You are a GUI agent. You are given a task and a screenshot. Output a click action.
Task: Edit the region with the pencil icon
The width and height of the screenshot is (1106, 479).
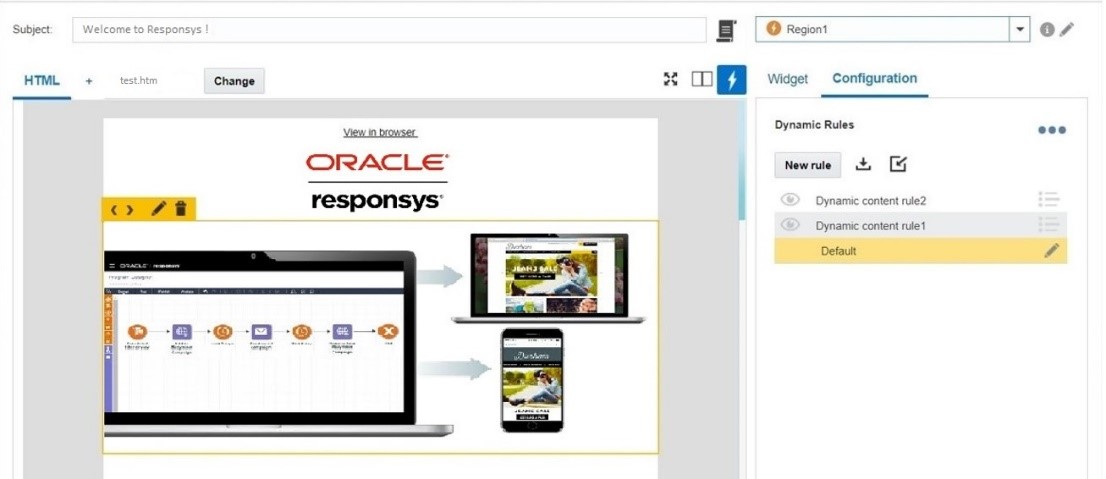point(1067,29)
